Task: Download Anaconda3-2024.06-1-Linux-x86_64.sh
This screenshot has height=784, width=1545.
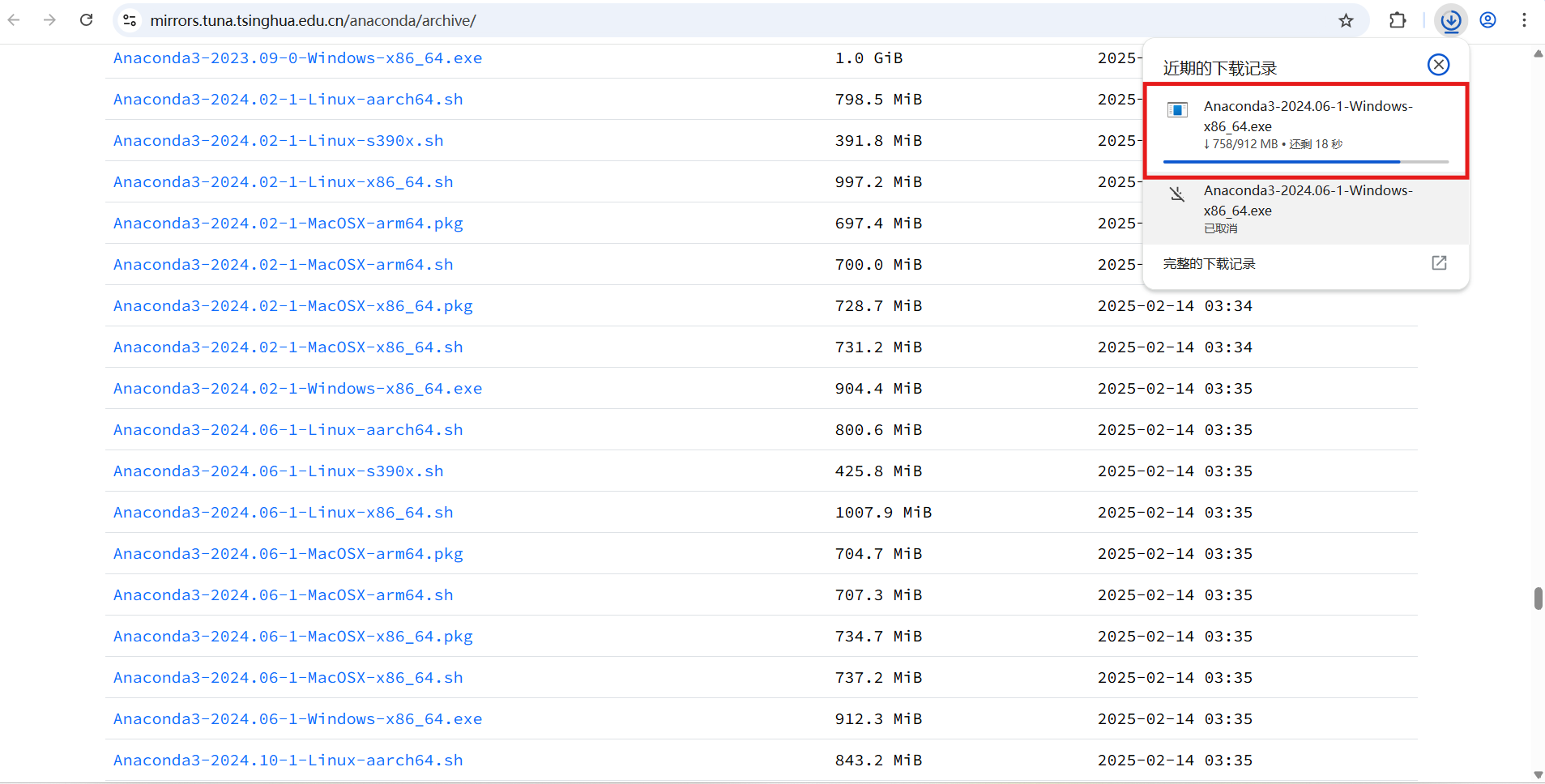Action: pos(283,513)
